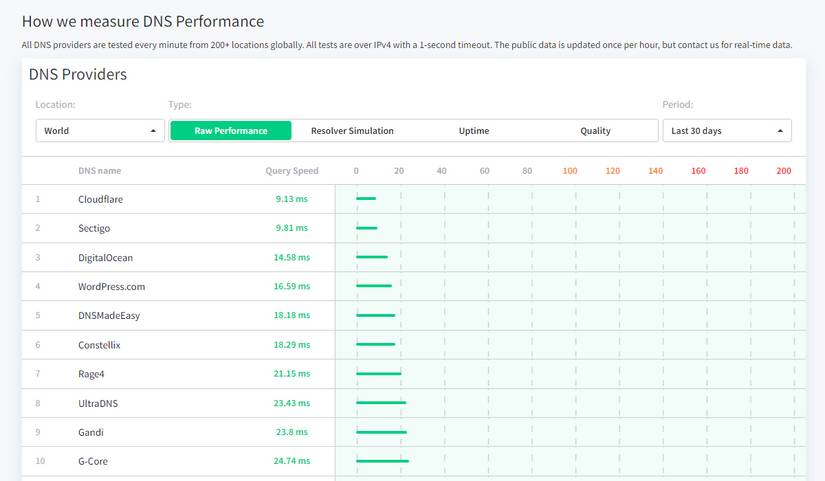Click the 200 axis label in the chart header
The width and height of the screenshot is (825, 481).
tap(783, 171)
